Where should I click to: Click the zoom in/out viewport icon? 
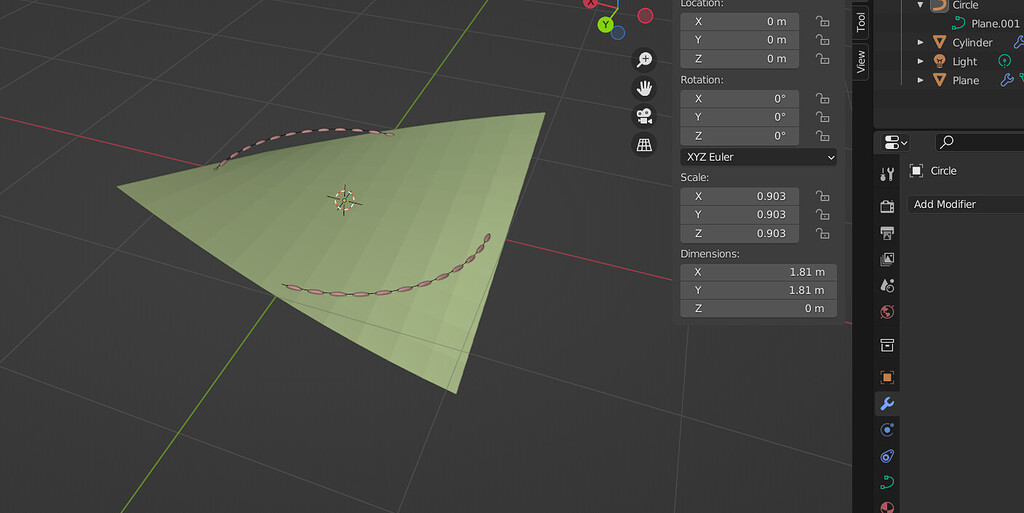coord(645,59)
